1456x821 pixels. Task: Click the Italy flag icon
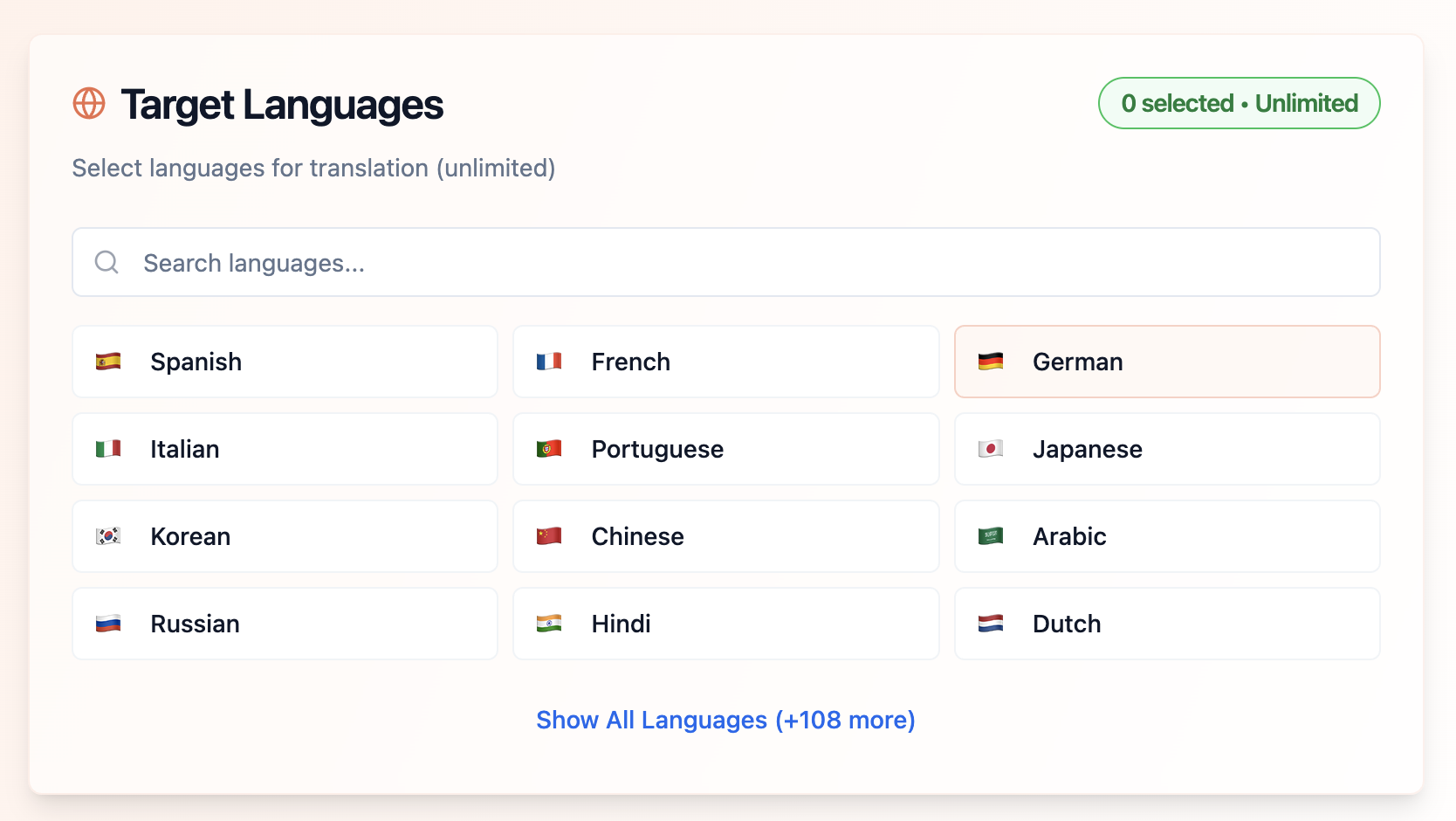click(x=108, y=449)
